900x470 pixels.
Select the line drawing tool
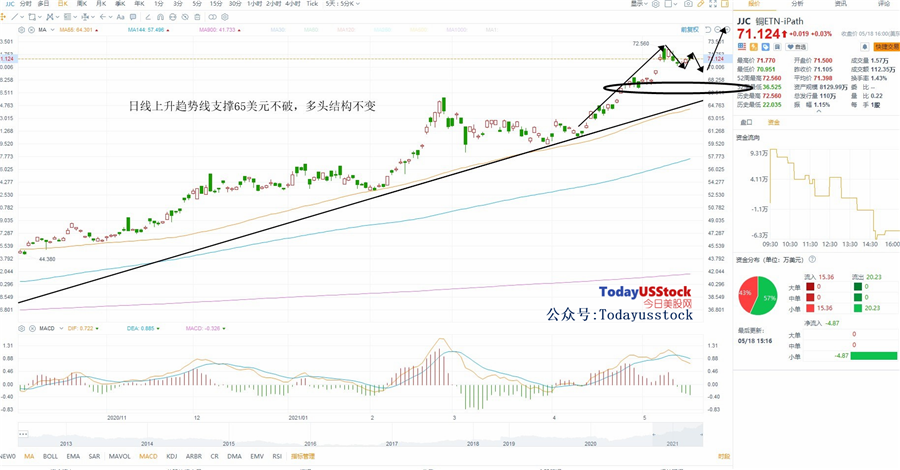[14, 17]
